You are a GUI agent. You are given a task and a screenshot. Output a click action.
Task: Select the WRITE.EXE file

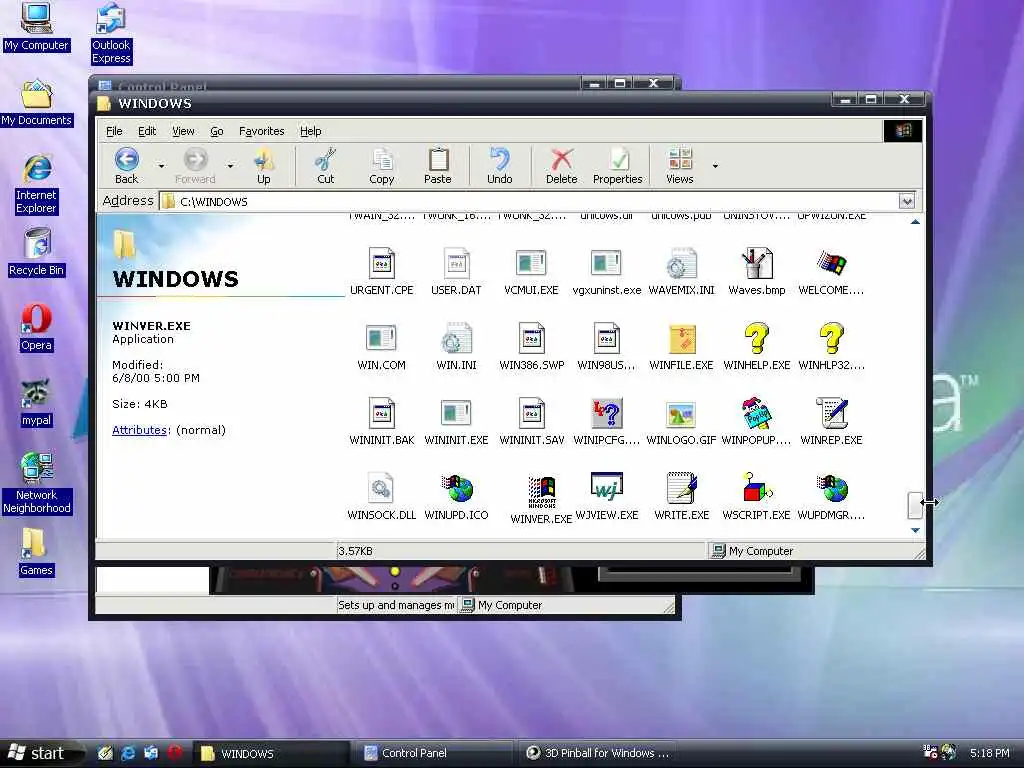pos(681,497)
